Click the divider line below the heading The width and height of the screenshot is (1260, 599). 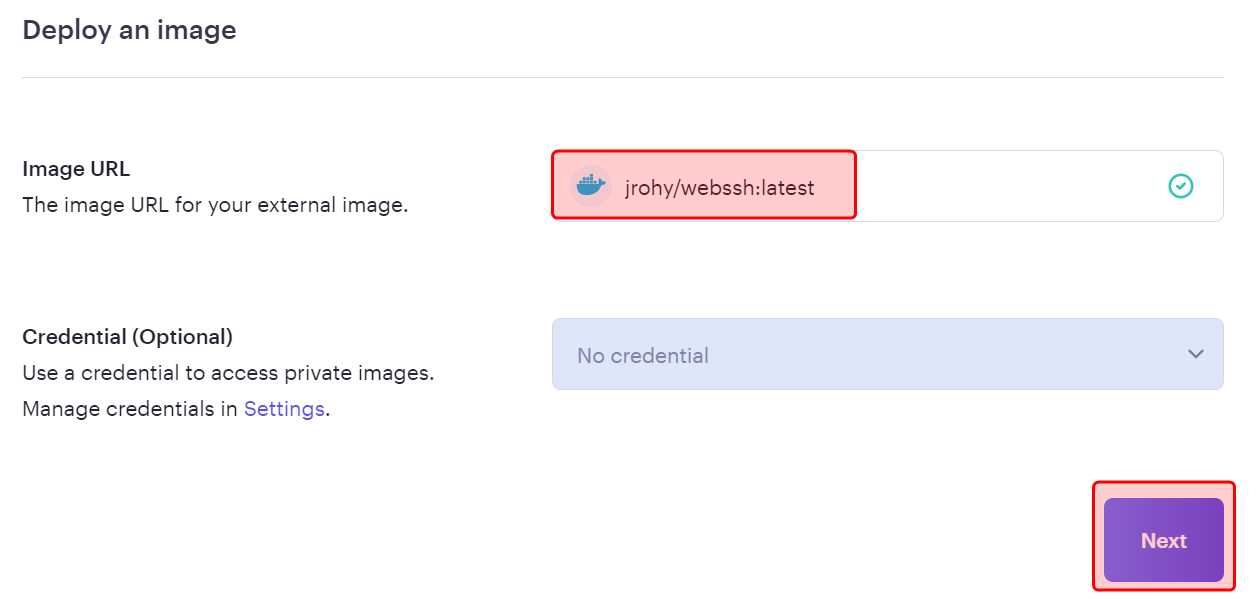pyautogui.click(x=622, y=77)
